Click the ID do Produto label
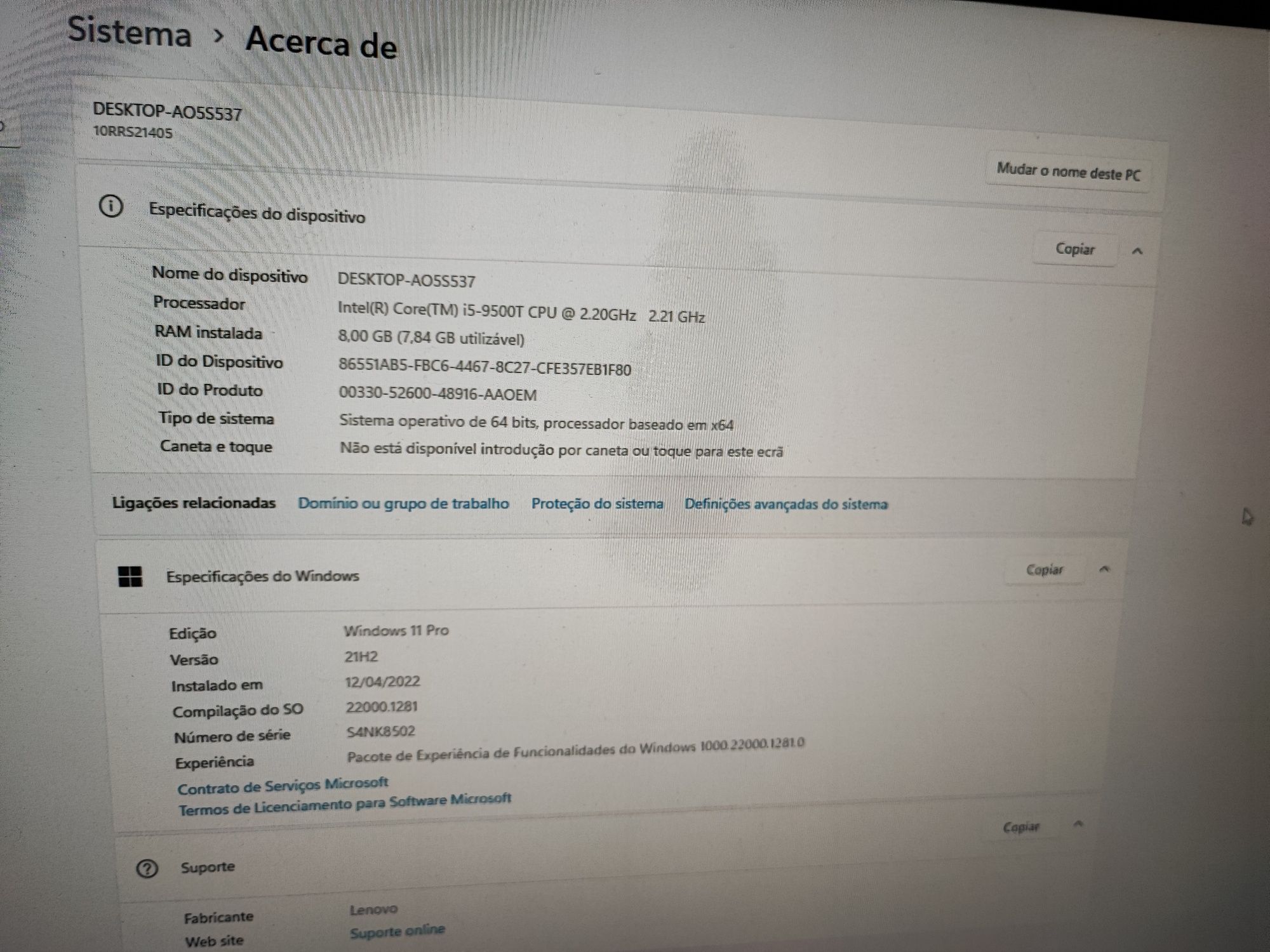1270x952 pixels. click(210, 390)
